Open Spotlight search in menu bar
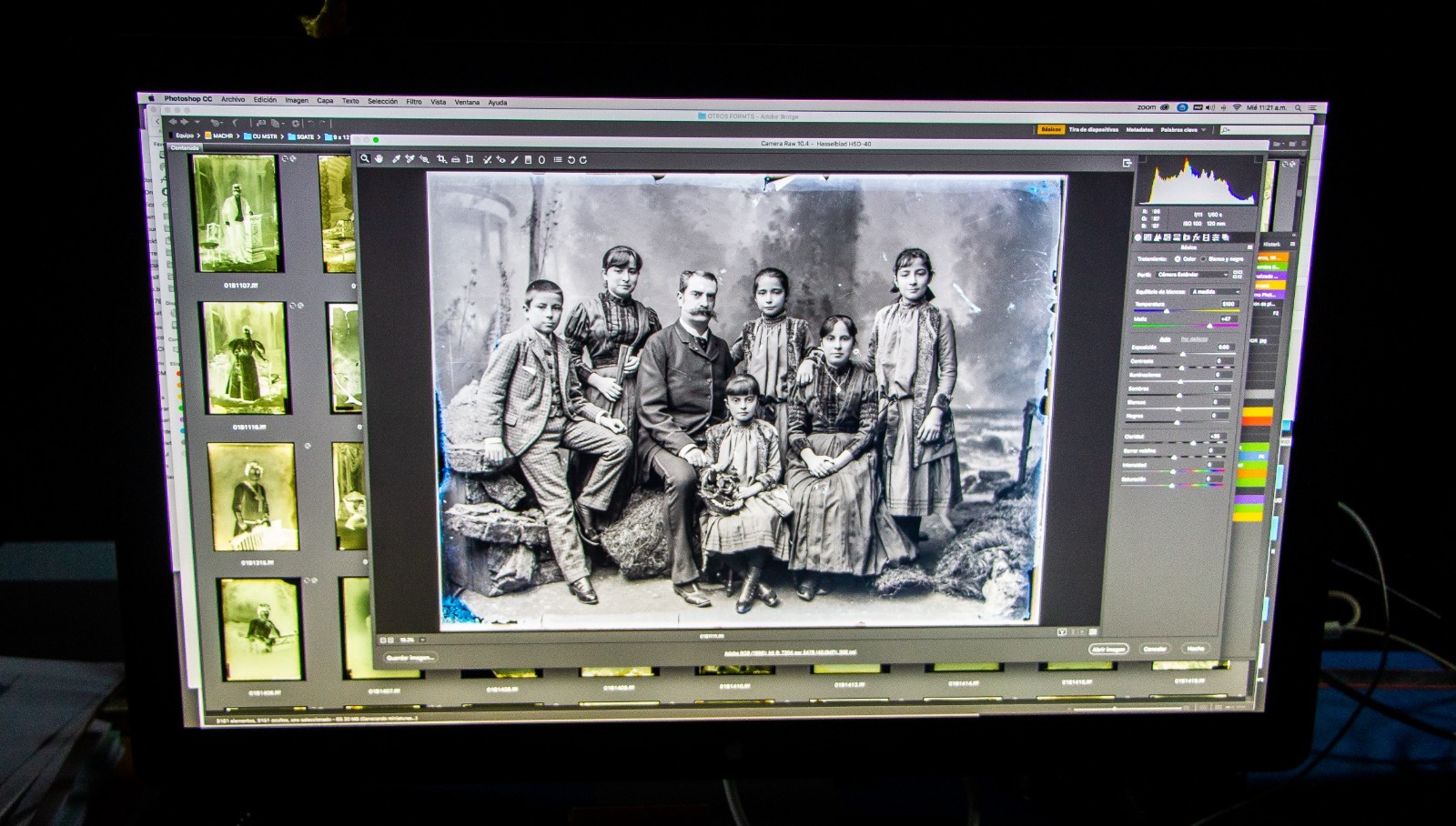This screenshot has height=826, width=1456. tap(1298, 107)
